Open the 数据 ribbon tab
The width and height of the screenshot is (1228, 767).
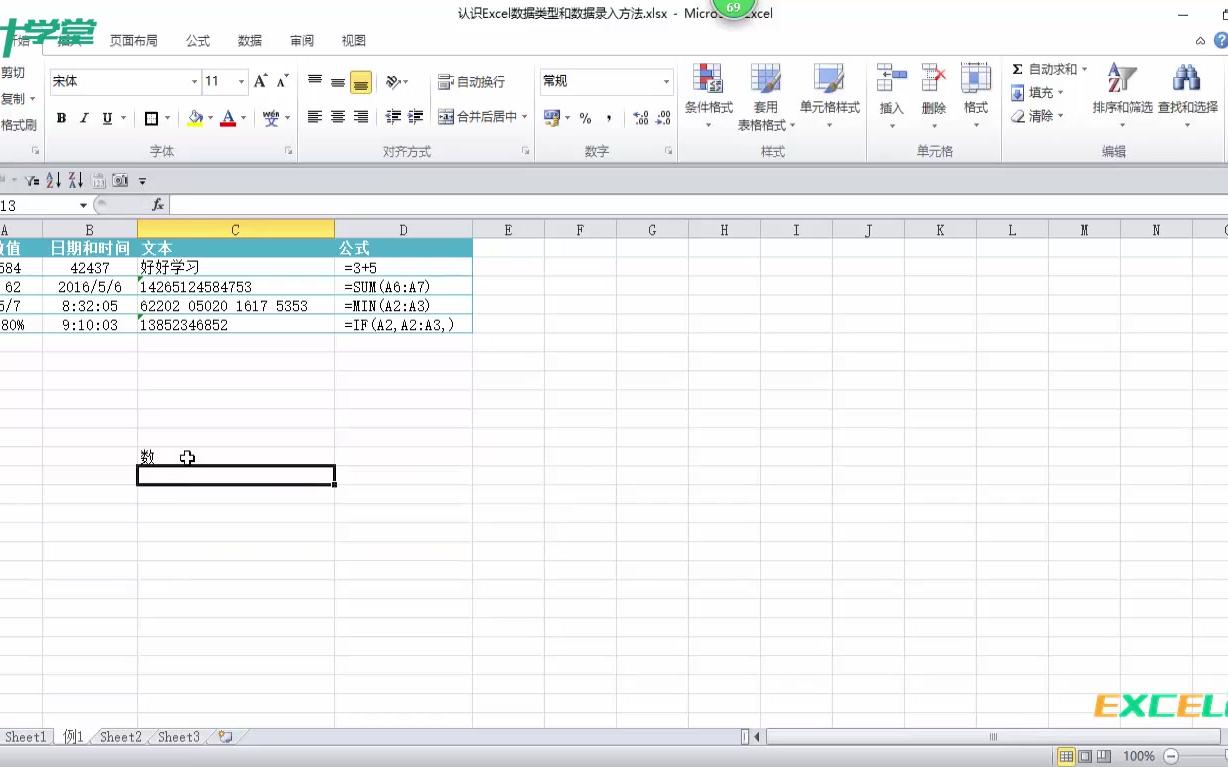point(250,40)
